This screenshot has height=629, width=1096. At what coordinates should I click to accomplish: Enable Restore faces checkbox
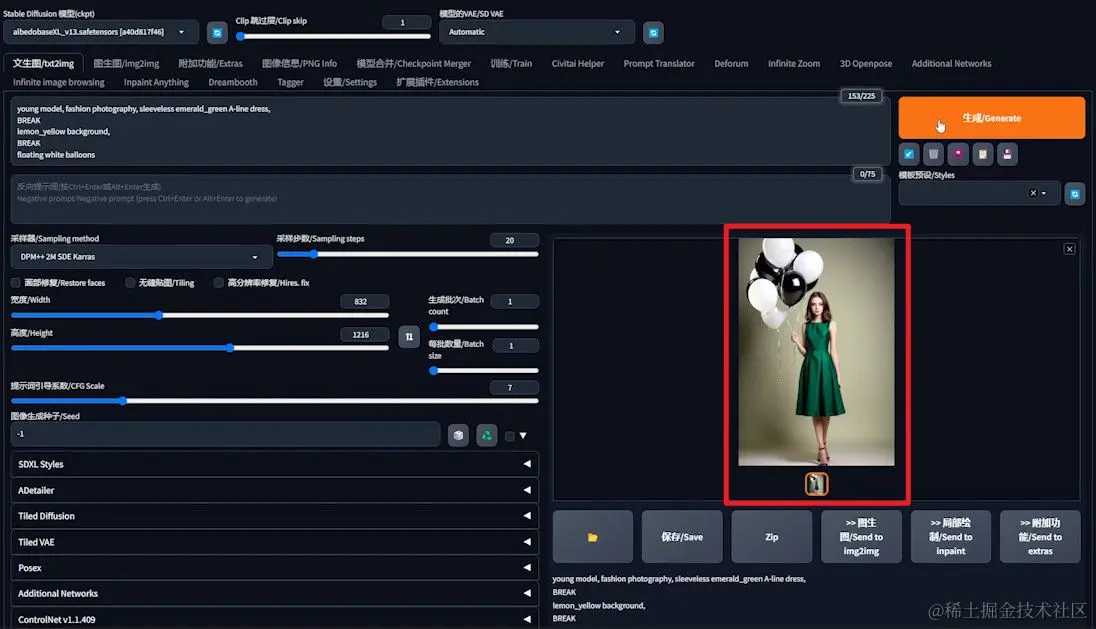(15, 283)
